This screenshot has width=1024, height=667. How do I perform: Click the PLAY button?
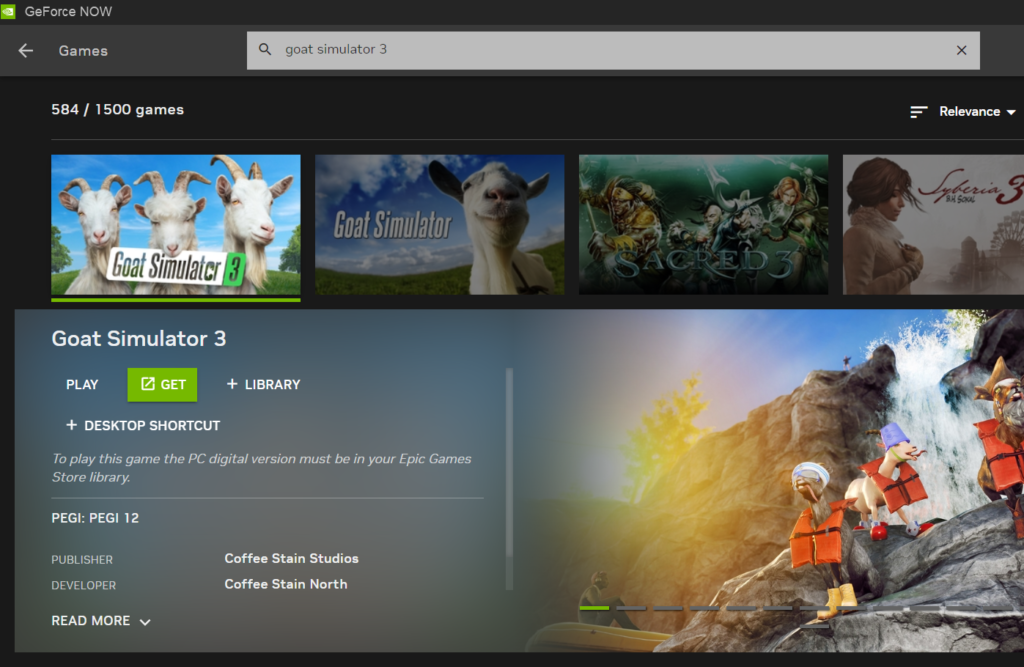point(82,384)
